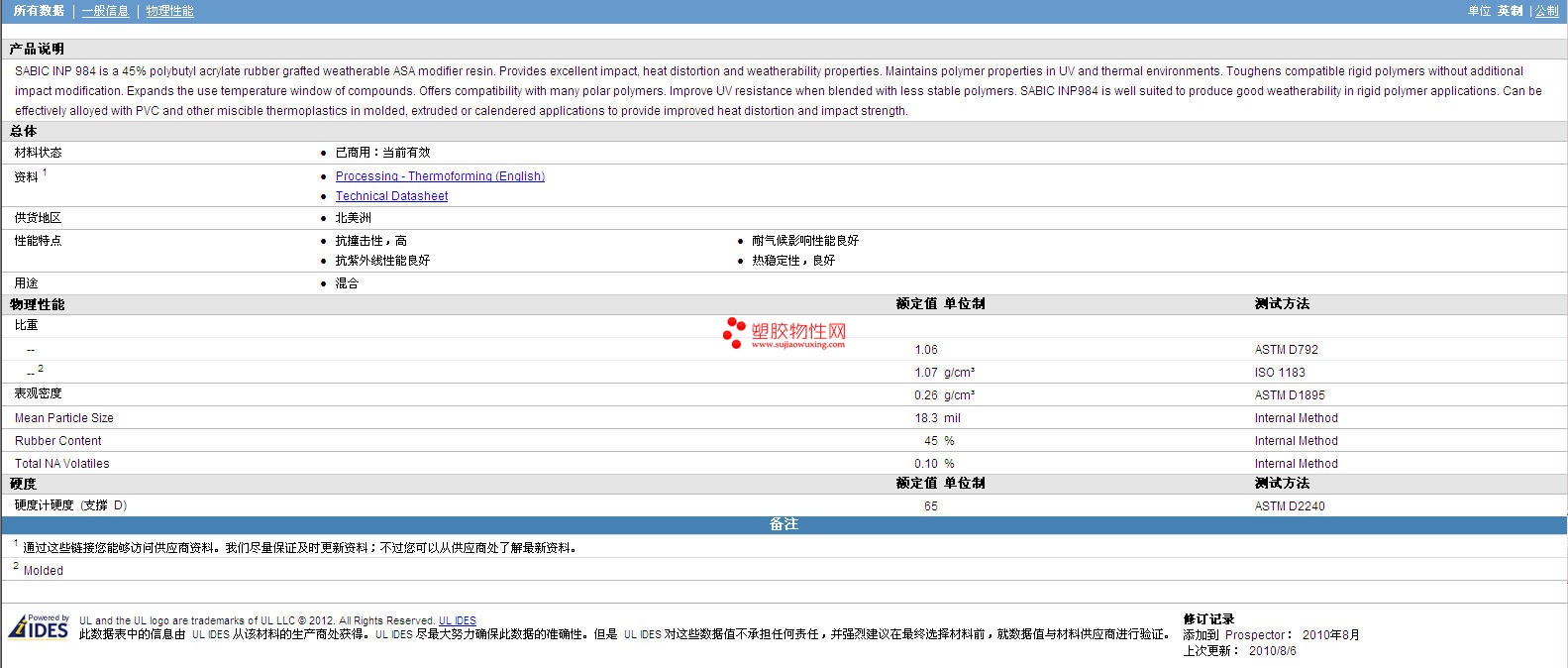Image resolution: width=1568 pixels, height=668 pixels.
Task: Click the 混合 value
Action: pyautogui.click(x=348, y=283)
